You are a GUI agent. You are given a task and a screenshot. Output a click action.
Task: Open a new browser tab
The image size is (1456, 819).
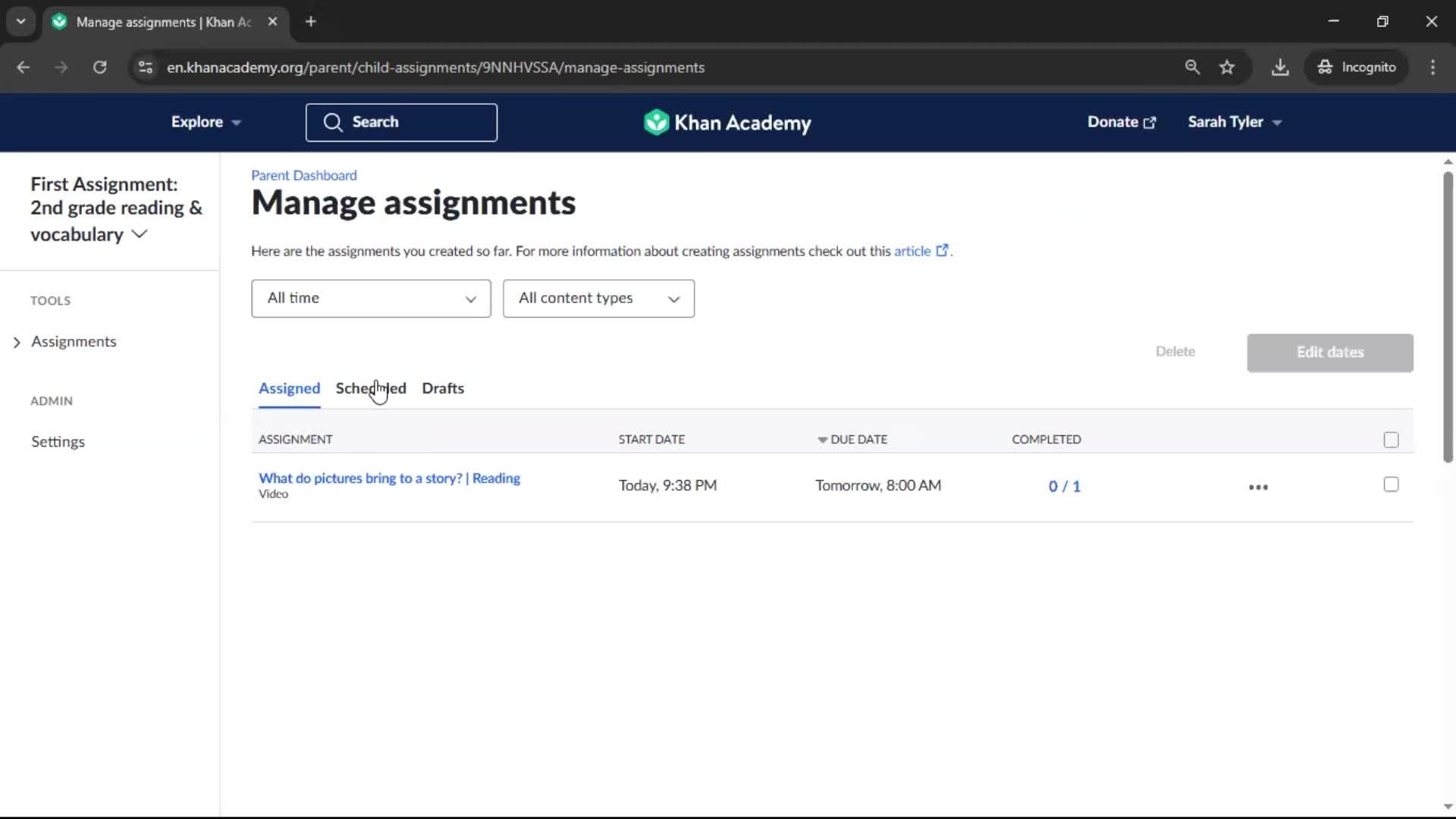pos(311,21)
